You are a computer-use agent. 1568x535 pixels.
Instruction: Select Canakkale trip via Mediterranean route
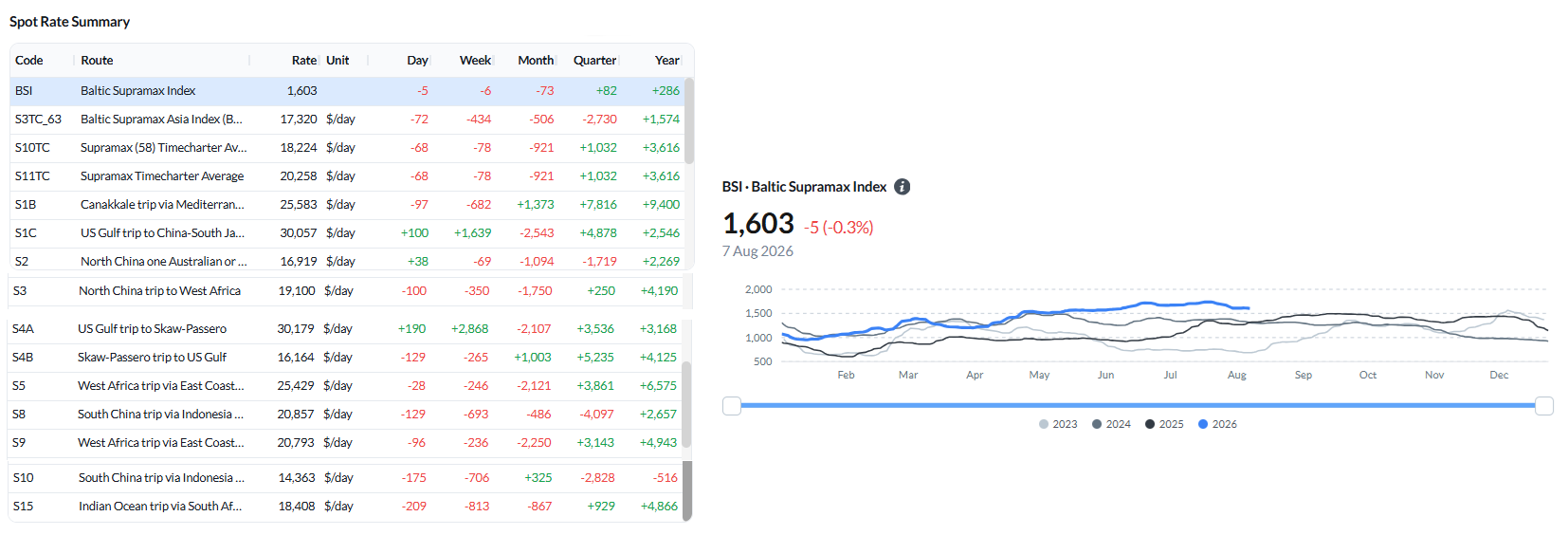click(162, 205)
